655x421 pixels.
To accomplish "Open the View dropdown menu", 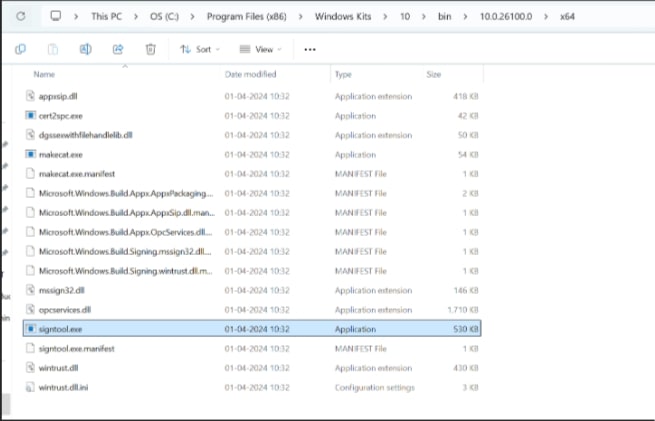I will (261, 49).
